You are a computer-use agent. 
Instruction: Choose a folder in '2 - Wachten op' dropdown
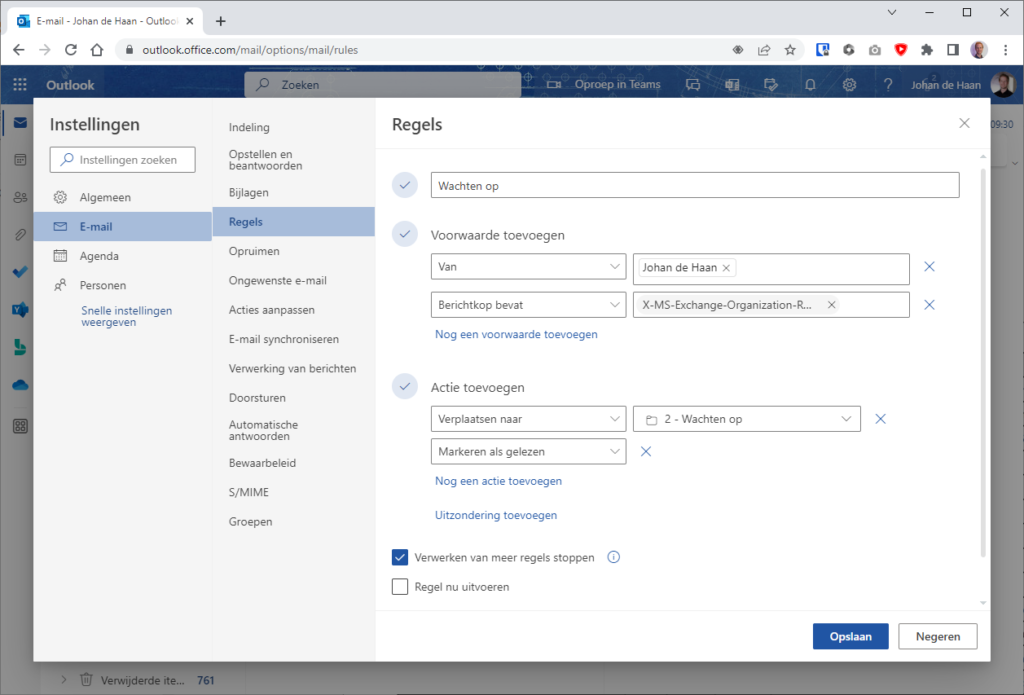coord(747,419)
